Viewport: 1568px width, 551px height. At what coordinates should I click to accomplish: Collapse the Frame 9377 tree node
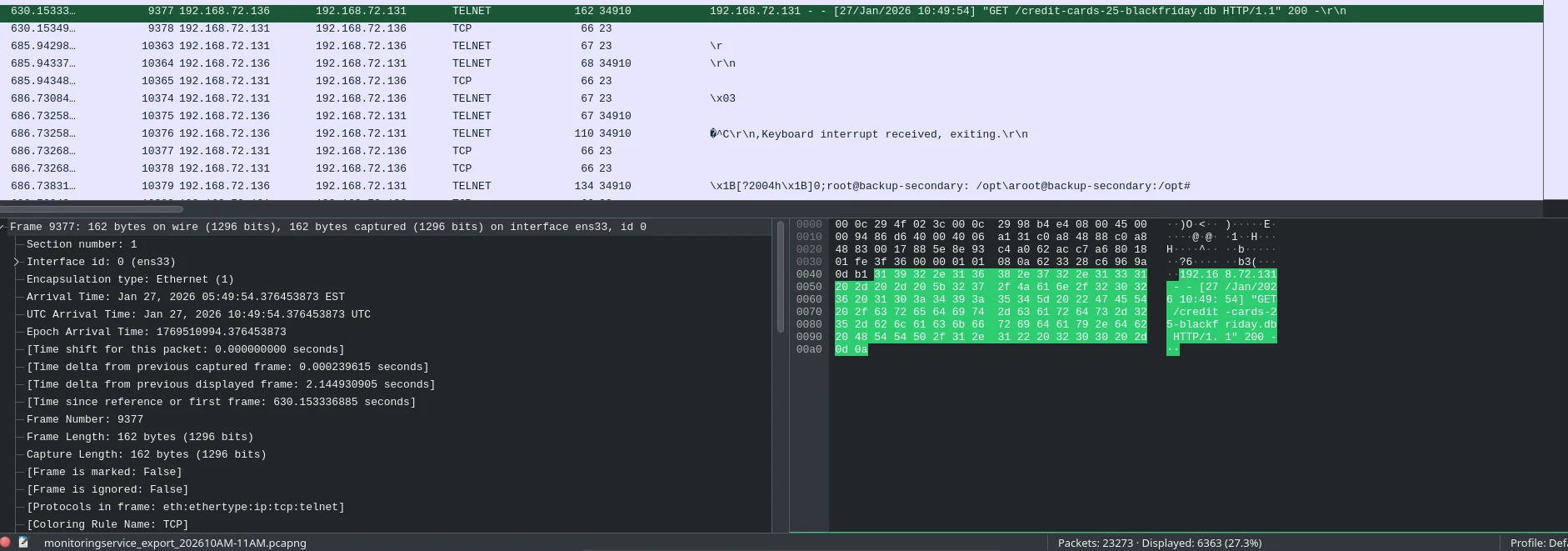(x=3, y=227)
